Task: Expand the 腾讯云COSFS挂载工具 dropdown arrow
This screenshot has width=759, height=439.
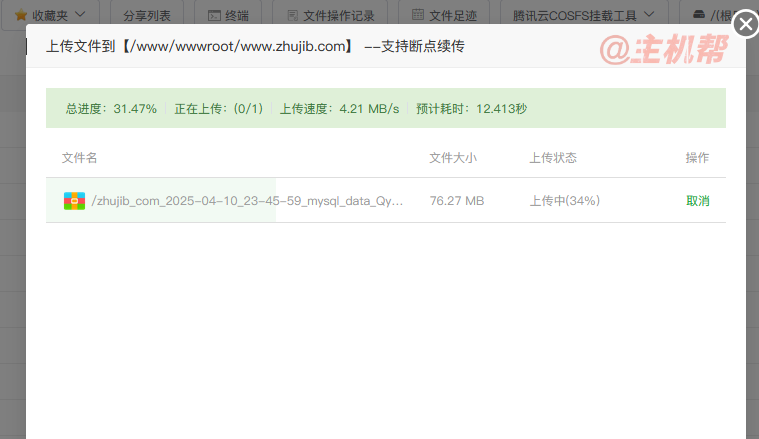Action: pyautogui.click(x=649, y=15)
